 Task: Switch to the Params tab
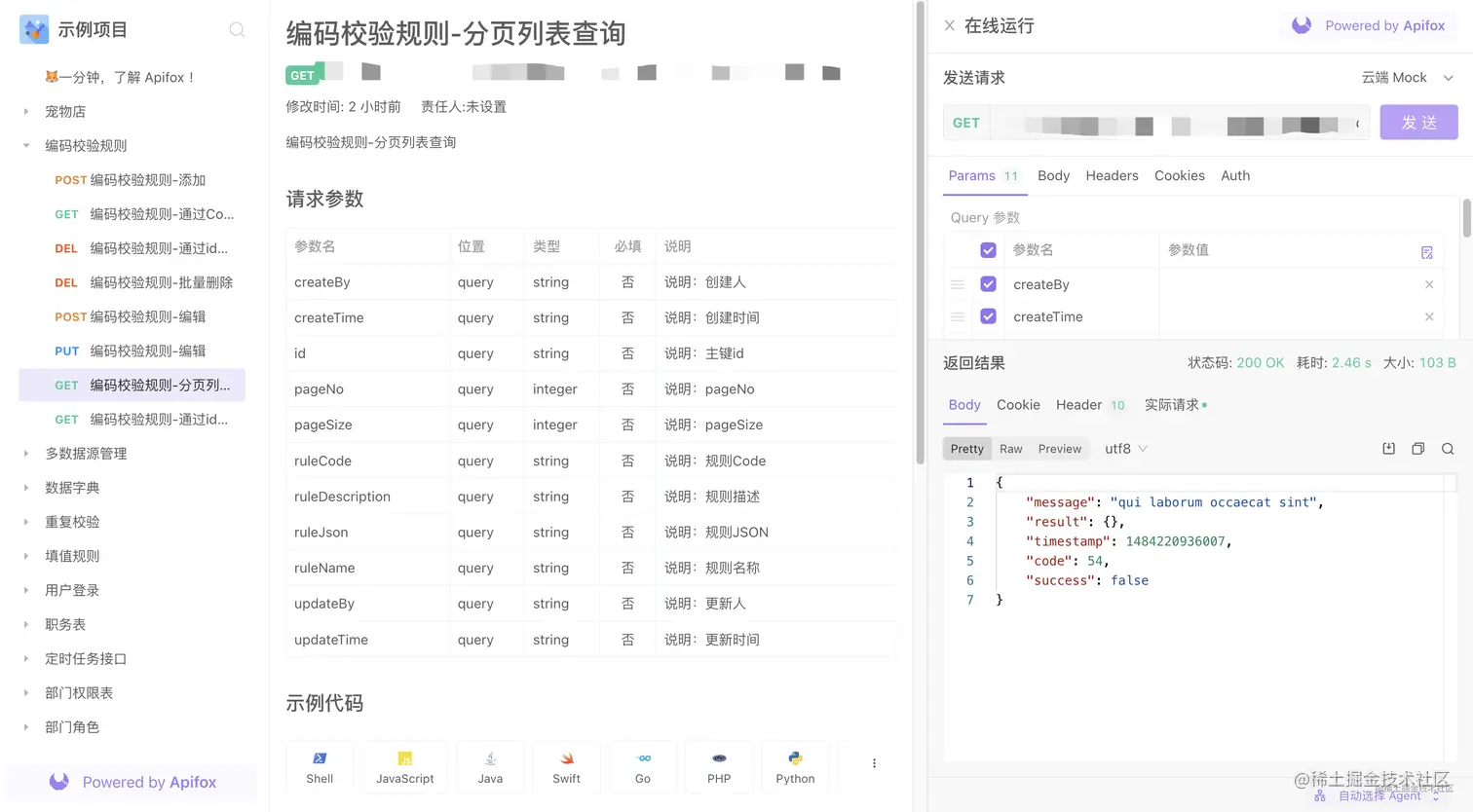[983, 175]
